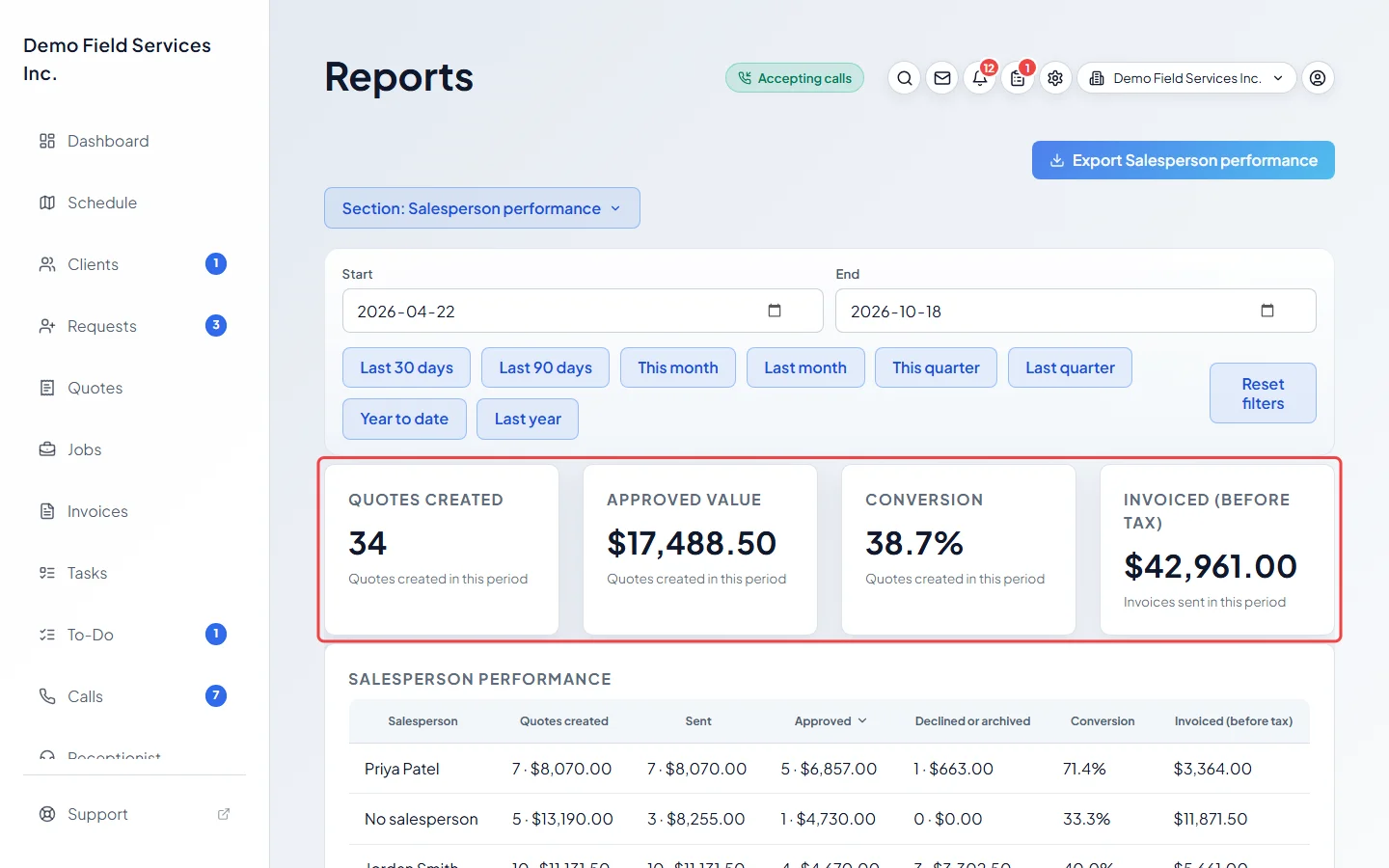Select the This month preset
This screenshot has height=868, width=1389.
point(678,367)
